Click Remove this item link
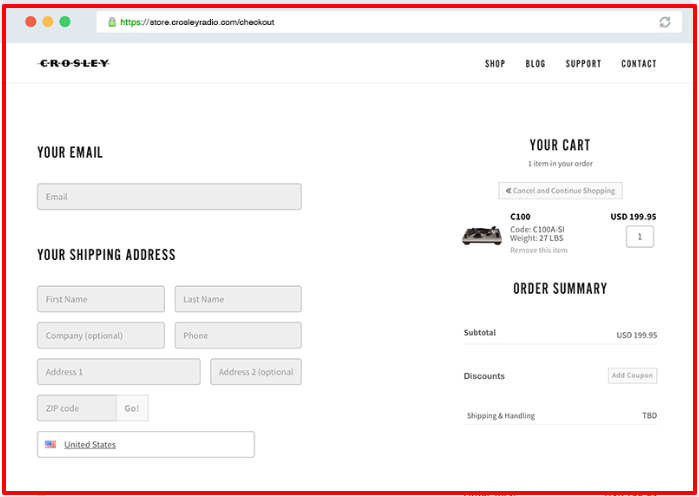The height and width of the screenshot is (497, 699). tap(539, 250)
